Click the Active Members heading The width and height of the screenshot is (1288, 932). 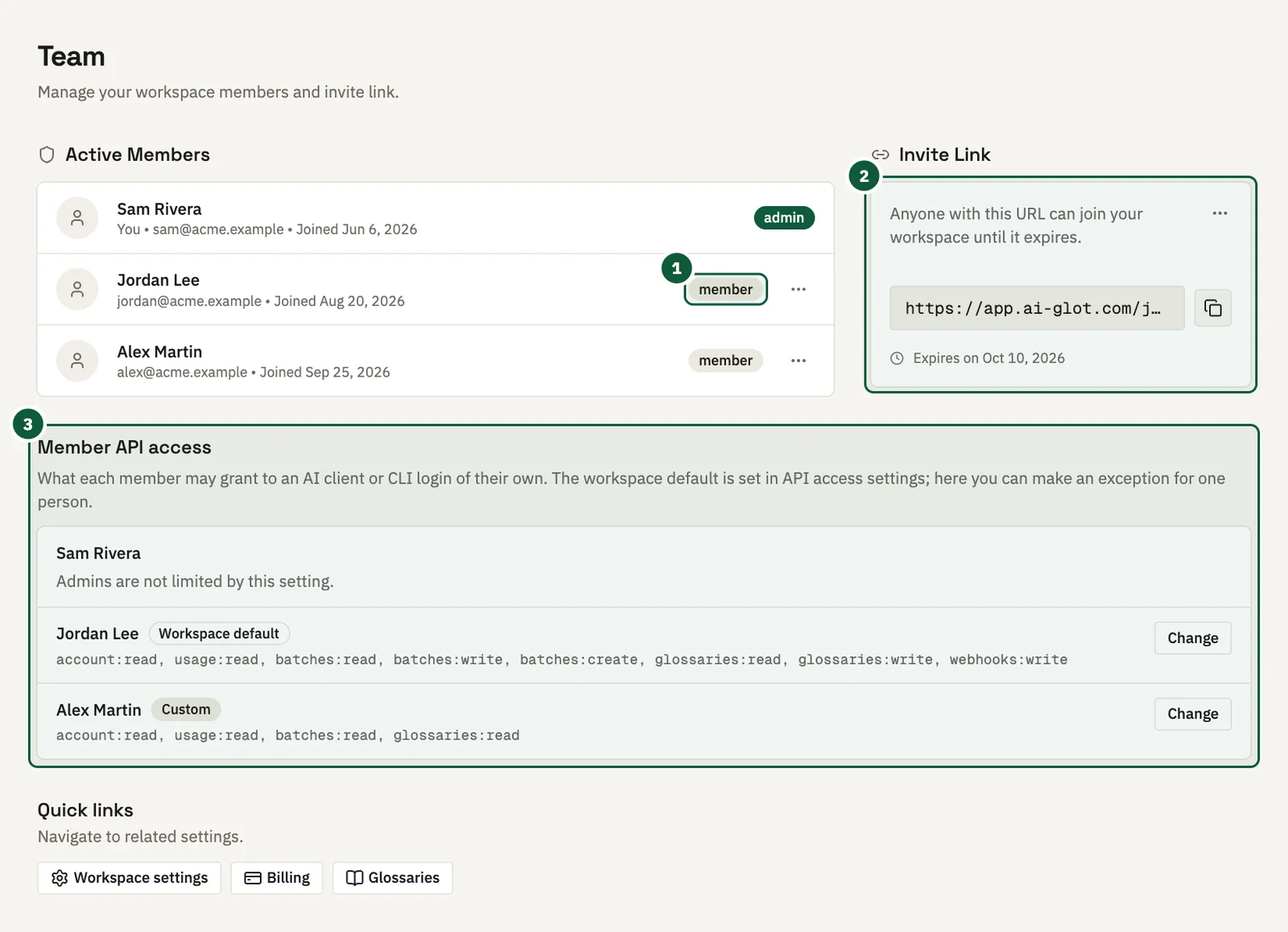(138, 155)
